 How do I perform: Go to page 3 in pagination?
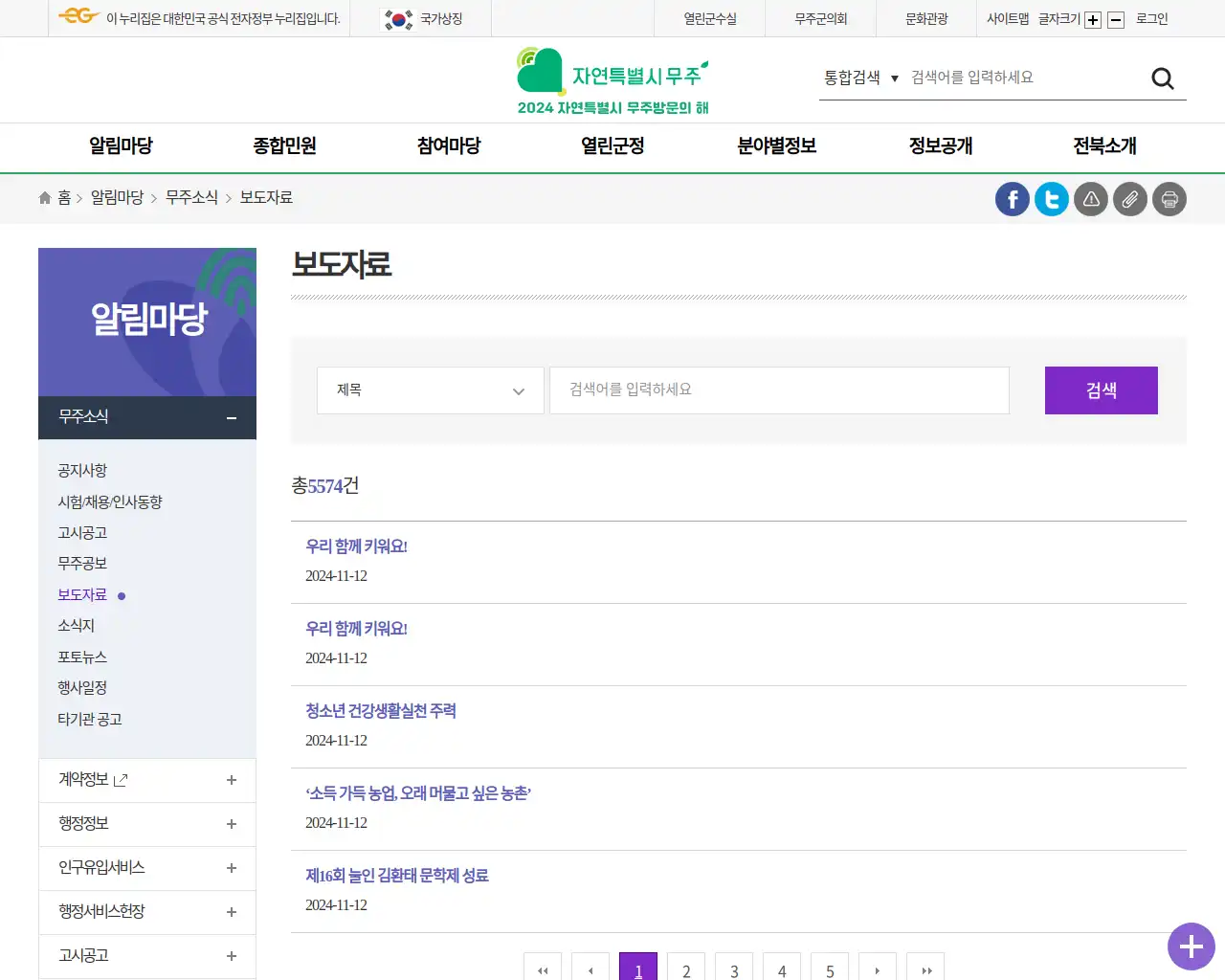pyautogui.click(x=734, y=970)
